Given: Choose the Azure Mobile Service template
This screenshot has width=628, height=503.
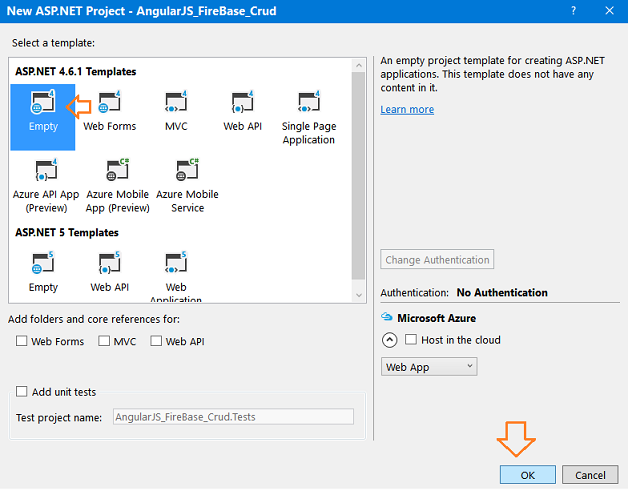Looking at the screenshot, I should point(187,186).
